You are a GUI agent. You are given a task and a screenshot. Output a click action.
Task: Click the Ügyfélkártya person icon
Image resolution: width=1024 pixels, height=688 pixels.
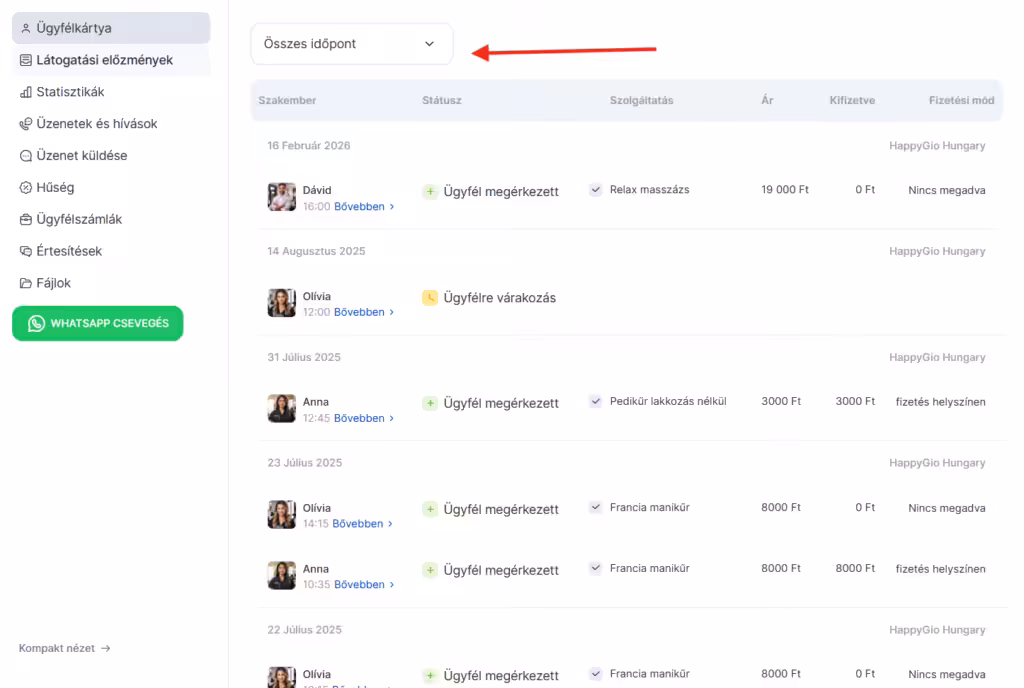point(26,29)
